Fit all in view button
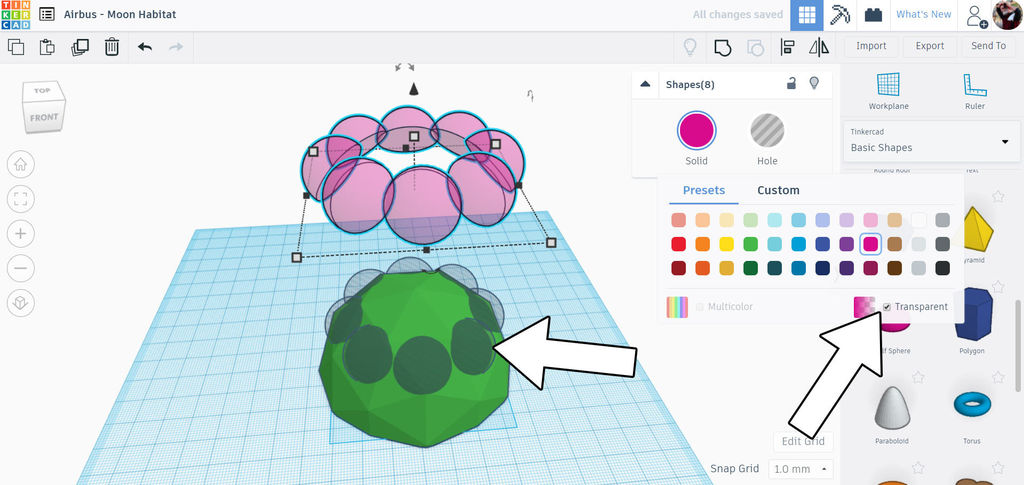The width and height of the screenshot is (1024, 485). 21,198
